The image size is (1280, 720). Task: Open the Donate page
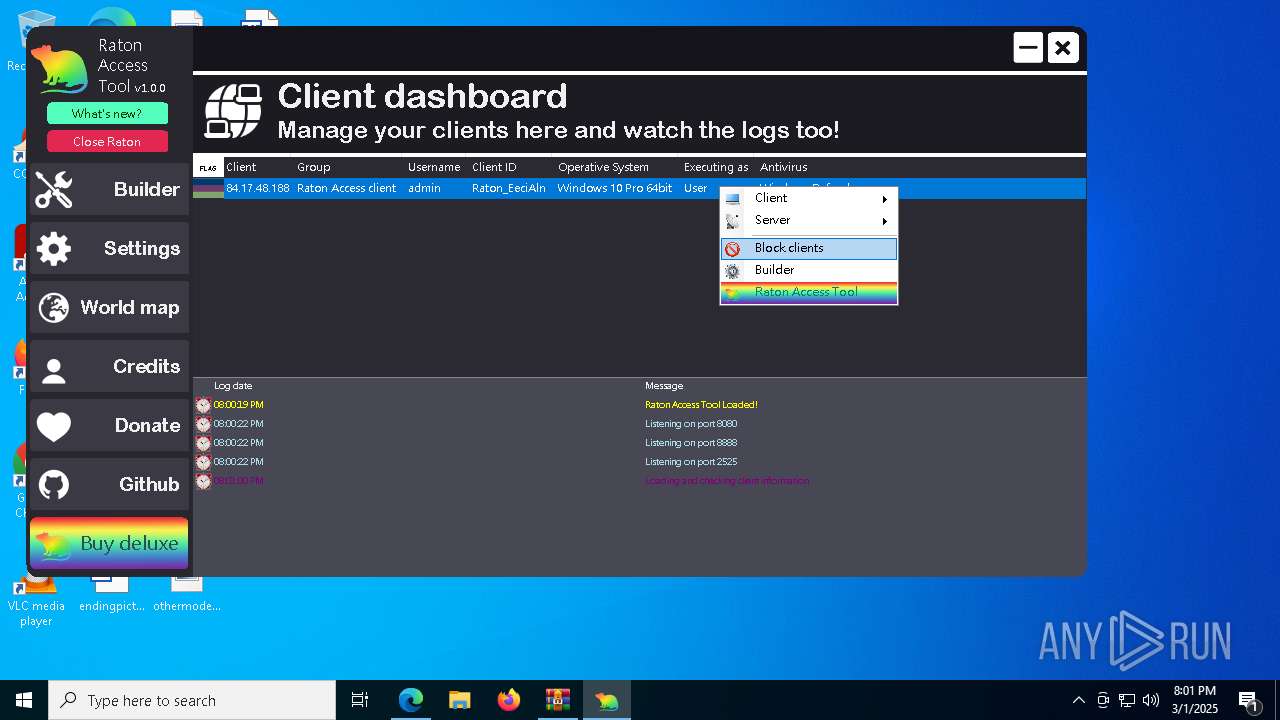point(109,425)
